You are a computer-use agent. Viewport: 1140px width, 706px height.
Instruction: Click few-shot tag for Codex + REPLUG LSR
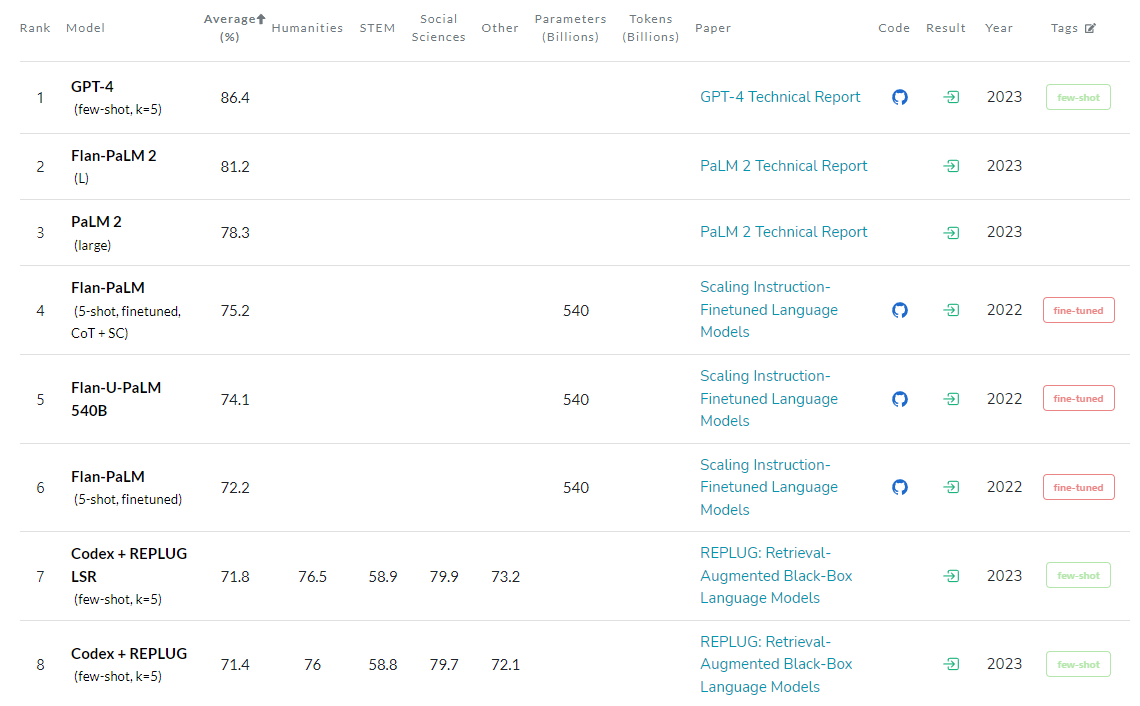click(1078, 576)
